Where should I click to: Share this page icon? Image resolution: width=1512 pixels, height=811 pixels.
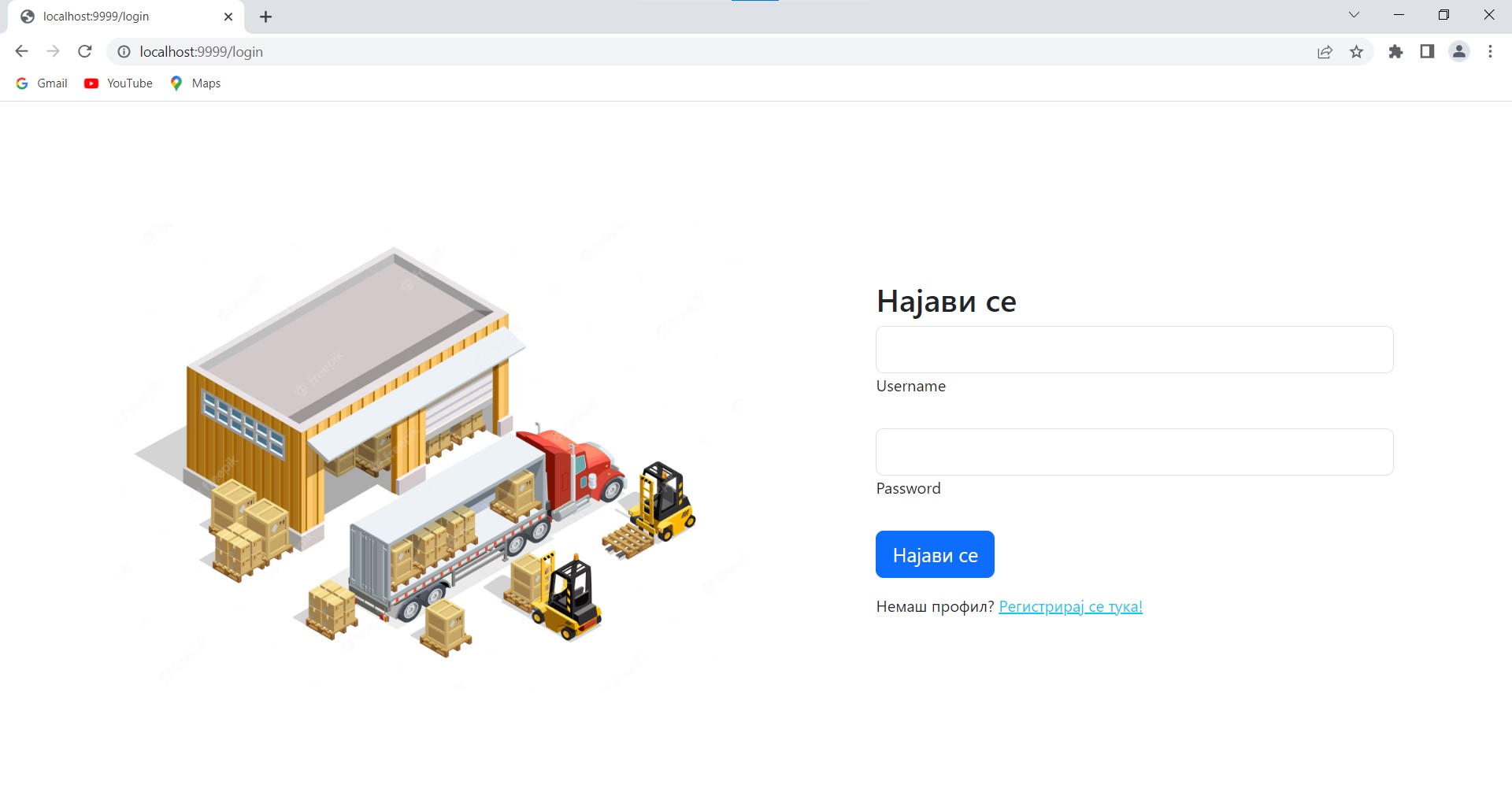[1325, 52]
